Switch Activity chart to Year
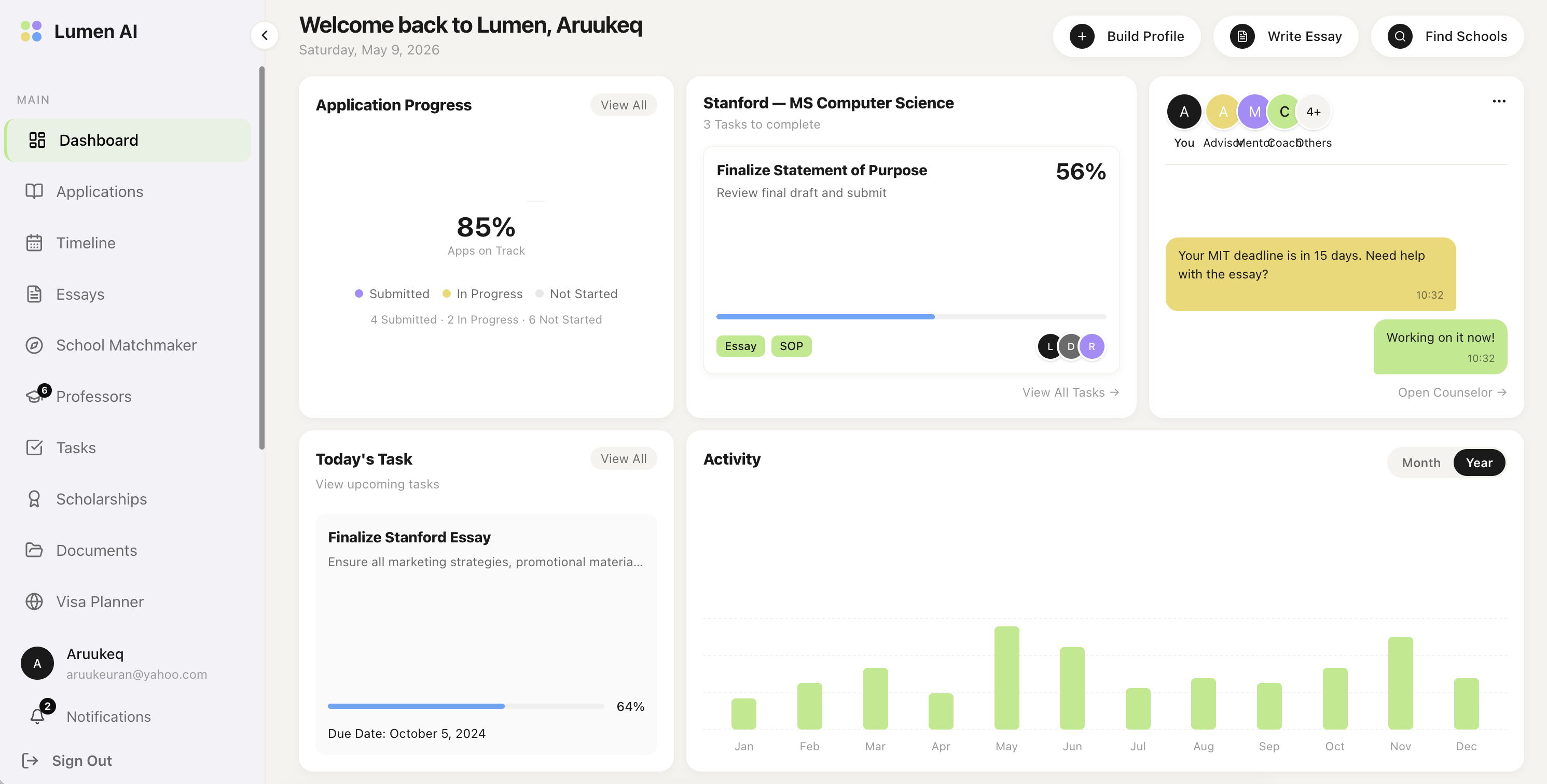Screen dimensions: 1547x784 click(x=1479, y=462)
